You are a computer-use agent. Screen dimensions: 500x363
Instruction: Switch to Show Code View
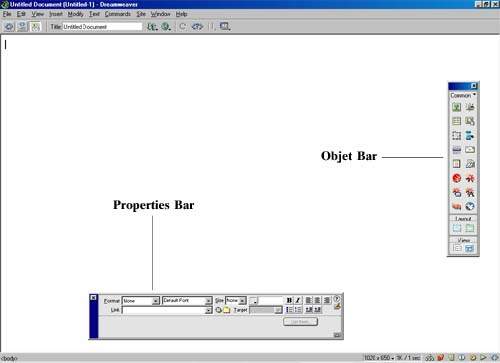(9, 27)
